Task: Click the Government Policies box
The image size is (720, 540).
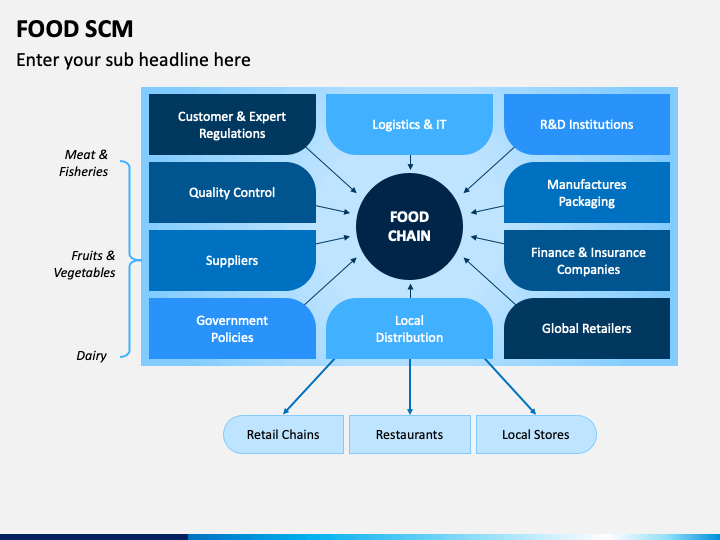Action: (x=232, y=328)
